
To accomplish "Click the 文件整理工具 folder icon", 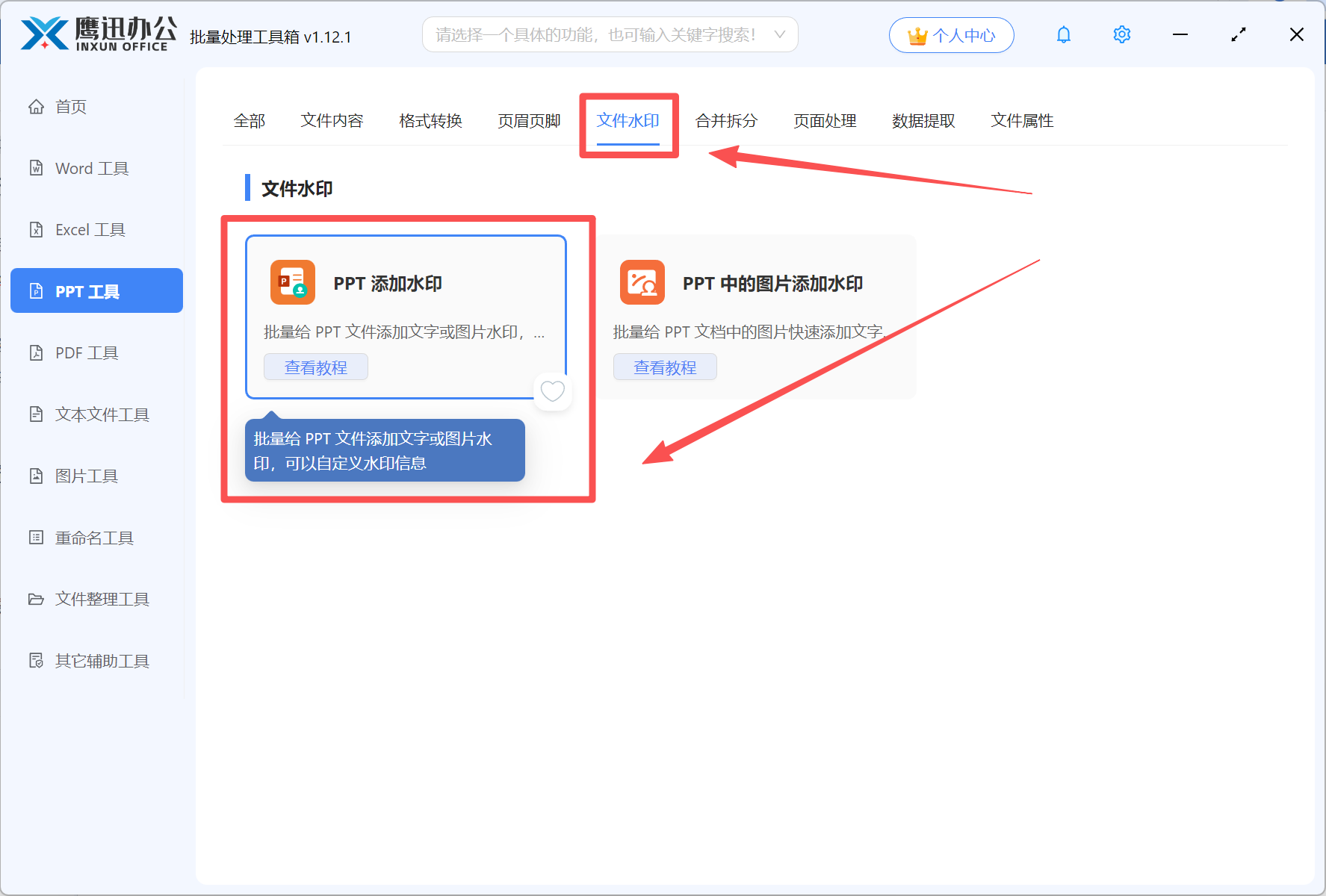I will coord(36,600).
